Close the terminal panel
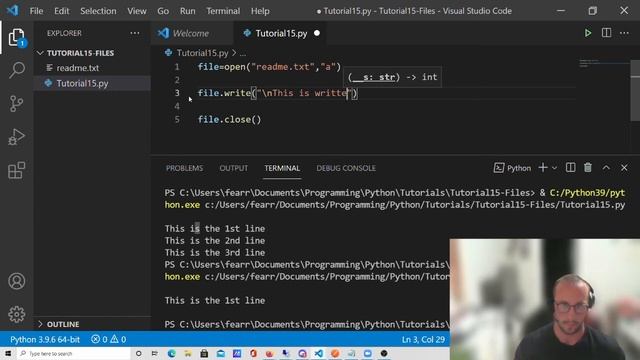The image size is (640, 360). click(x=624, y=168)
